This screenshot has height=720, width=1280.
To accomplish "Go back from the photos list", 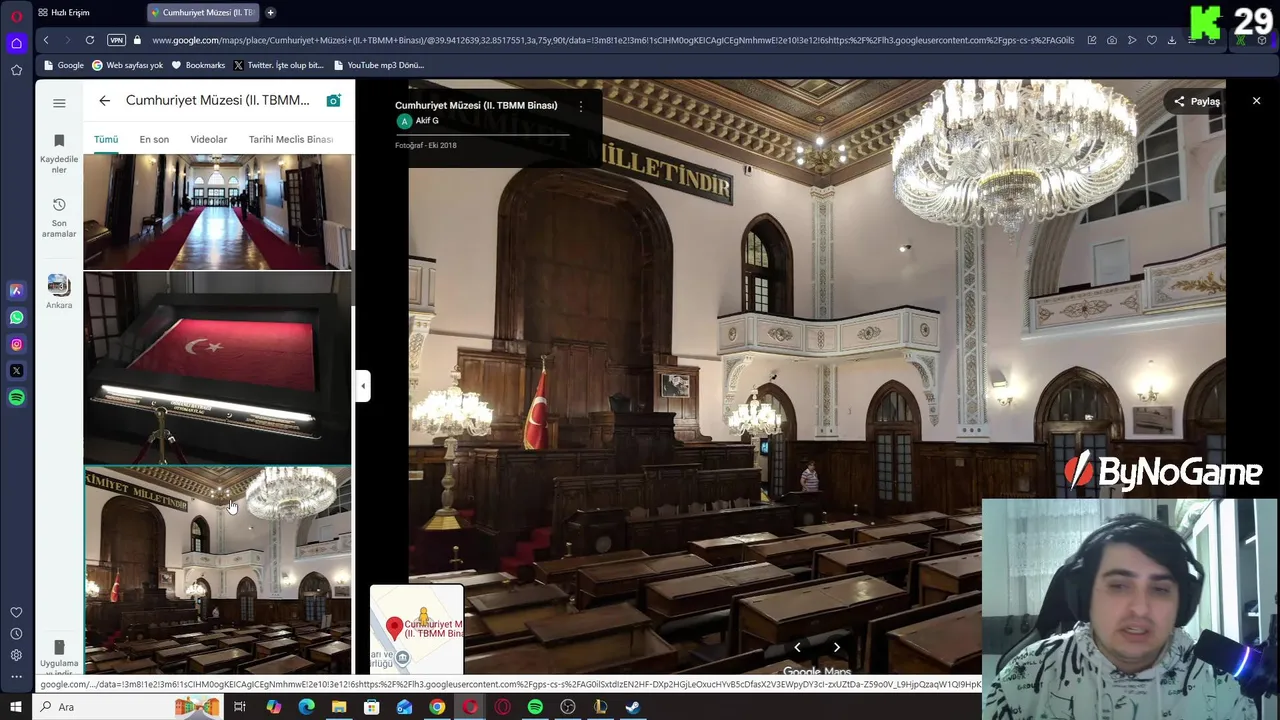I will point(104,101).
